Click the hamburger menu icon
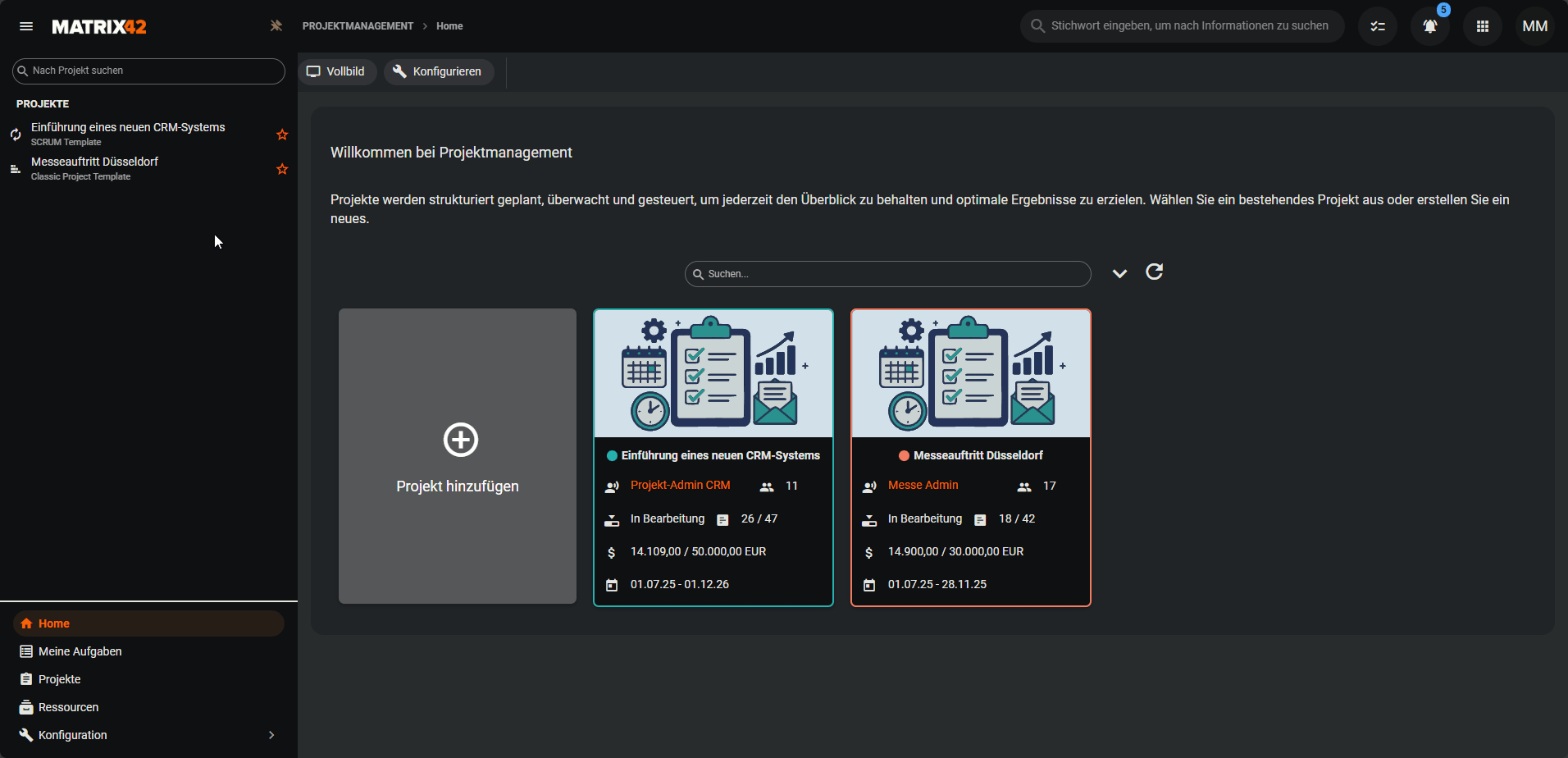Image resolution: width=1568 pixels, height=758 pixels. pyautogui.click(x=26, y=26)
